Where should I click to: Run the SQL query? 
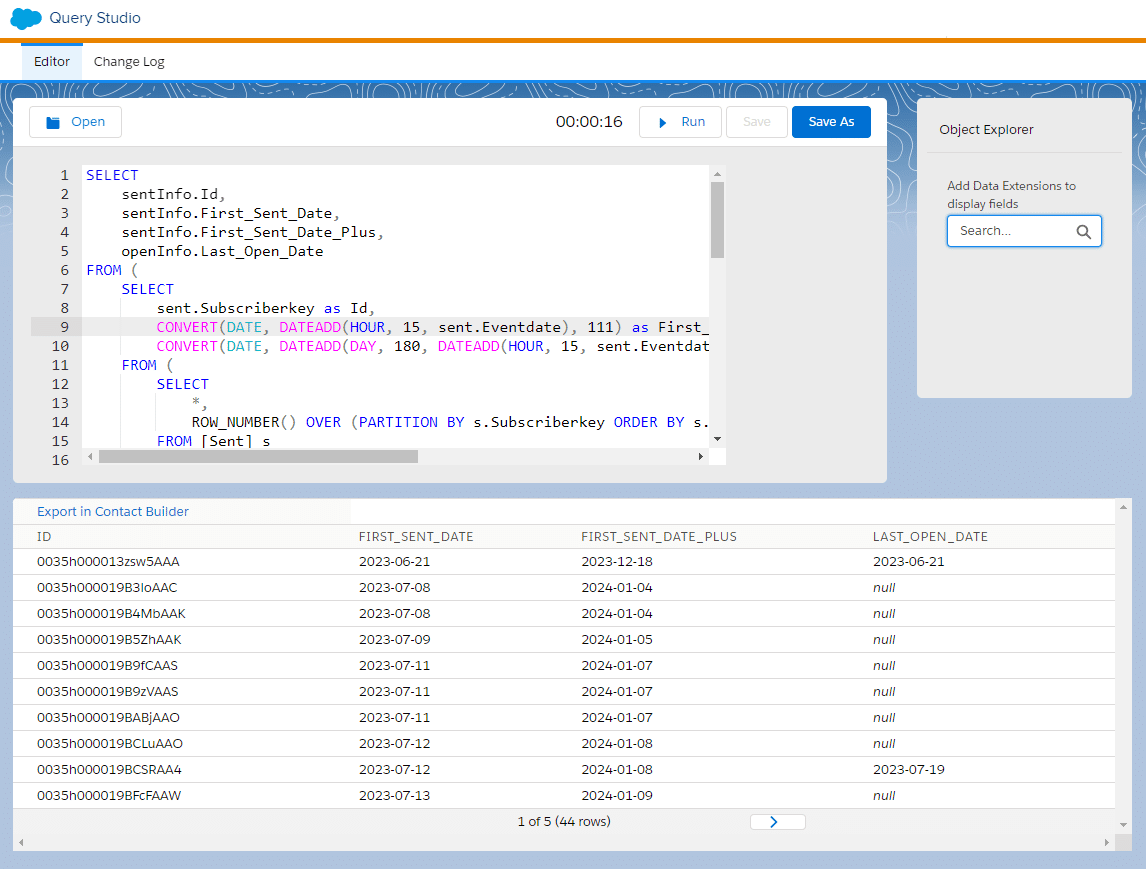[680, 122]
